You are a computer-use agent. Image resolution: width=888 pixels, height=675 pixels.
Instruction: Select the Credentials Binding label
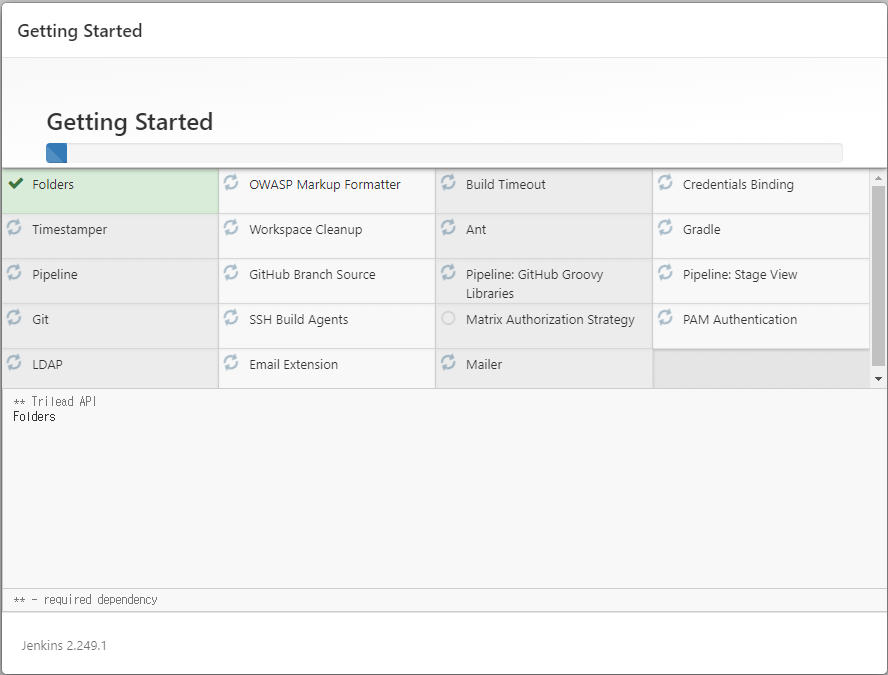pyautogui.click(x=738, y=185)
